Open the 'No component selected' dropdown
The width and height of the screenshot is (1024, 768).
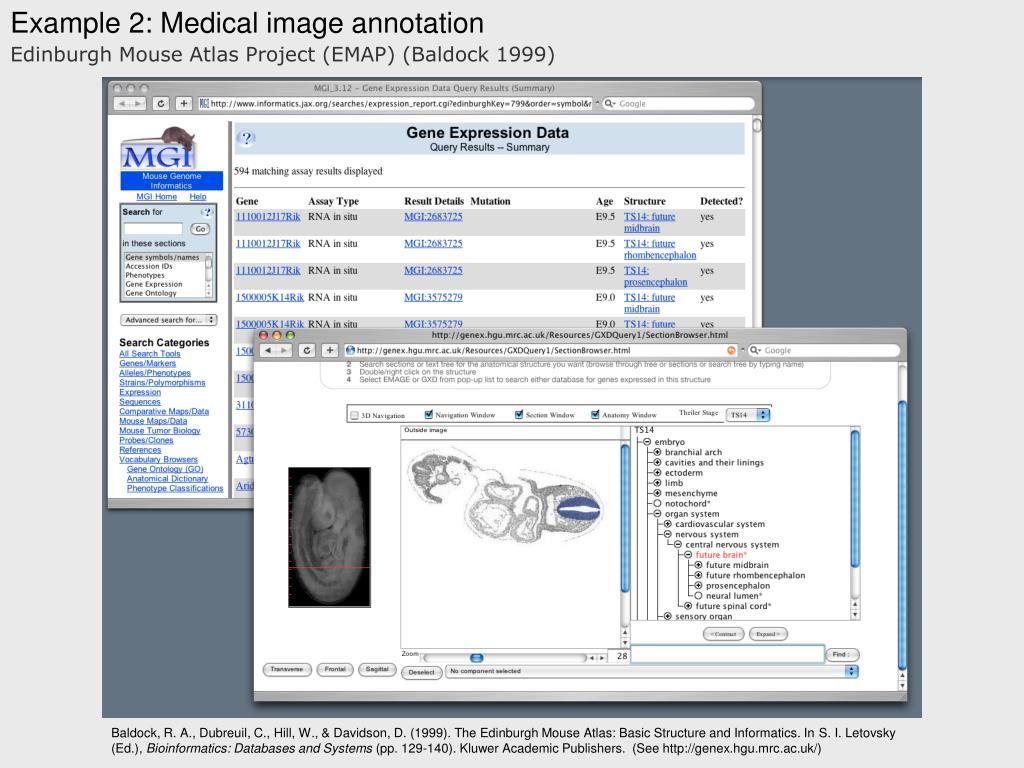click(652, 671)
